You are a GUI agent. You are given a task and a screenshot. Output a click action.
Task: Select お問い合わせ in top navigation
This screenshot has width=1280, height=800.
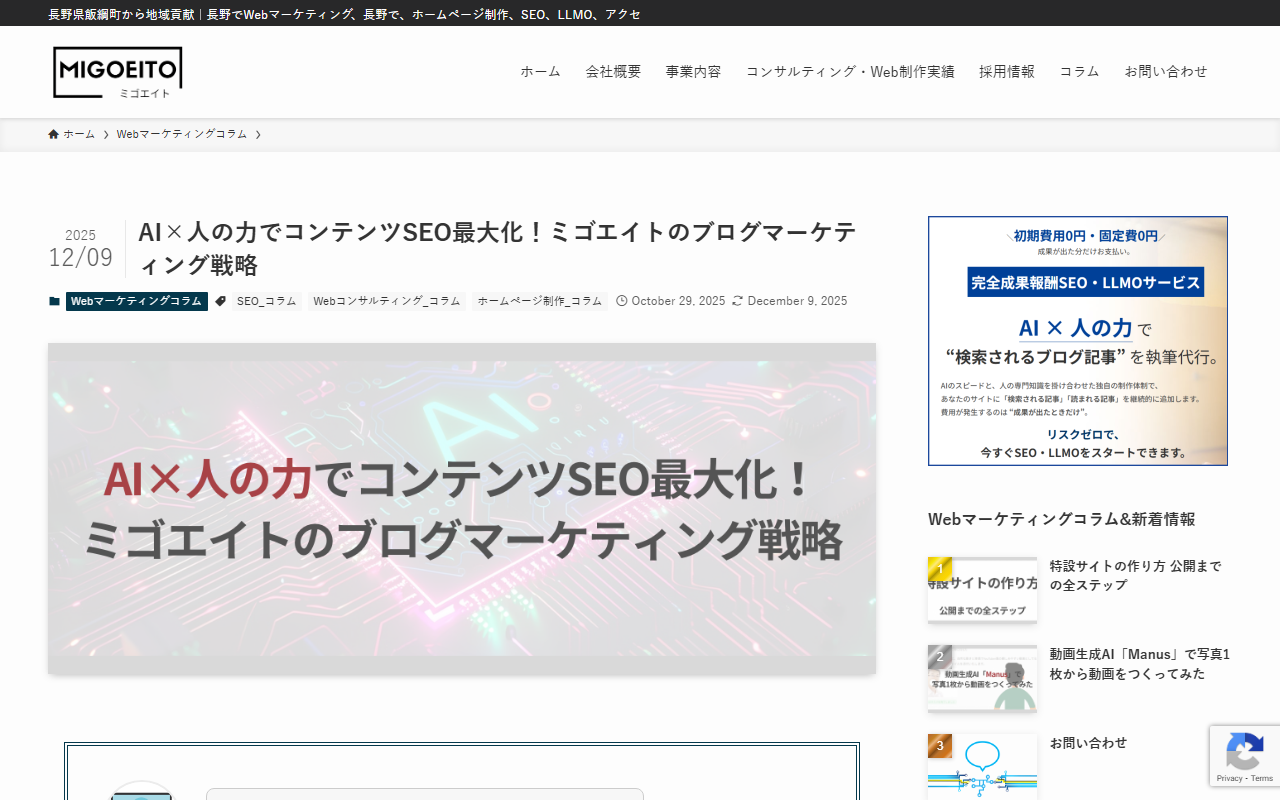click(x=1166, y=72)
